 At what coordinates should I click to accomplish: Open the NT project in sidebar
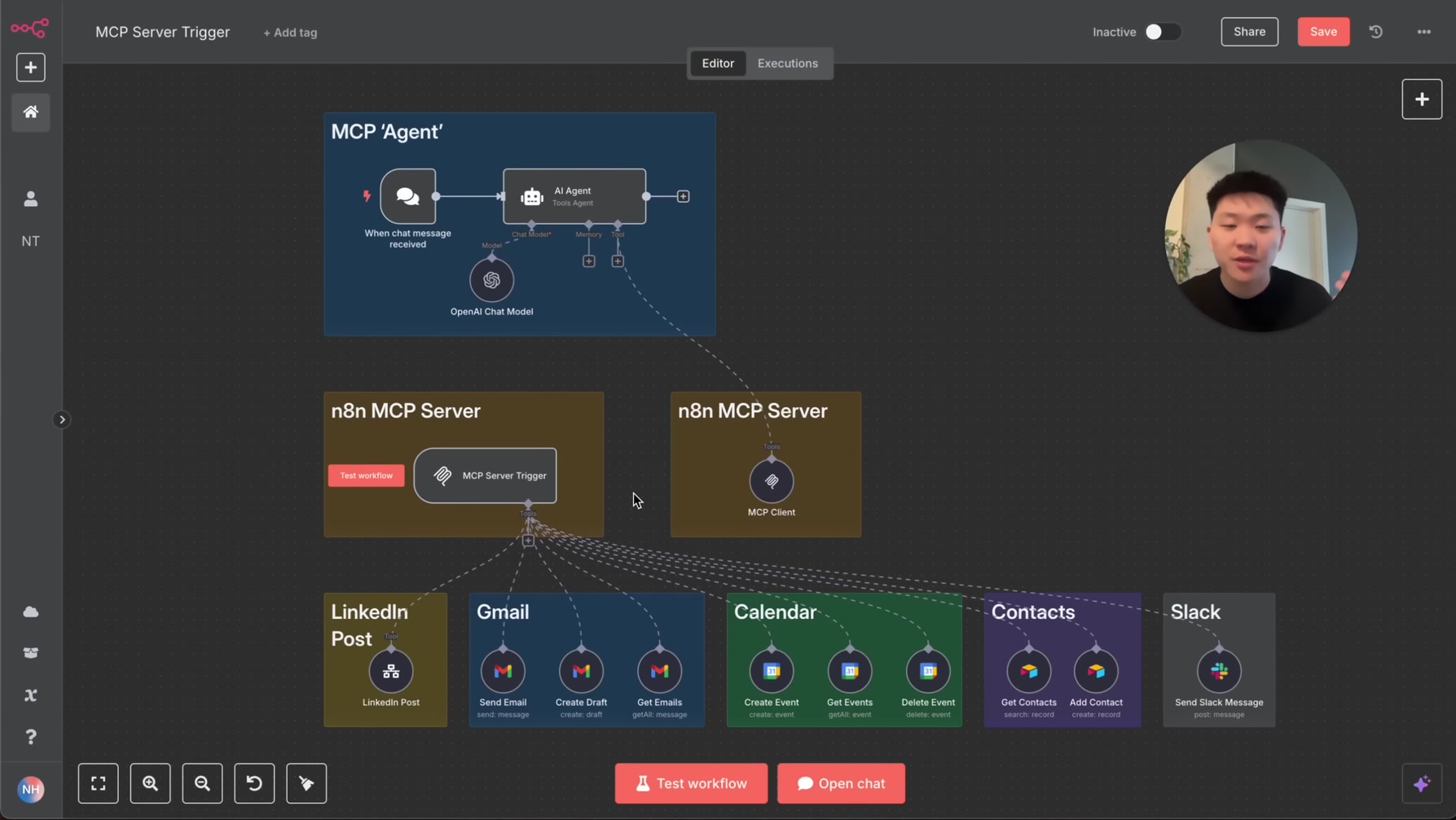[x=31, y=241]
